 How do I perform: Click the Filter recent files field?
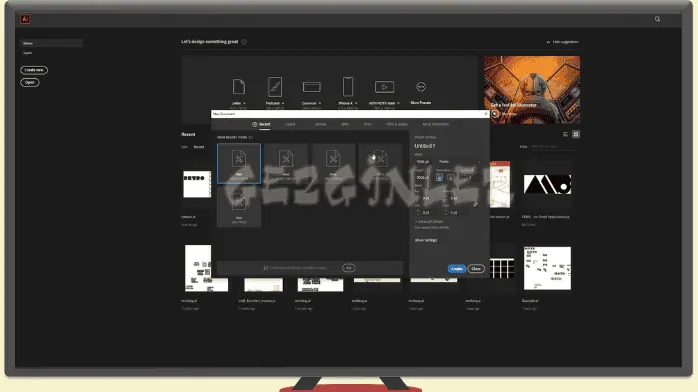click(x=555, y=147)
